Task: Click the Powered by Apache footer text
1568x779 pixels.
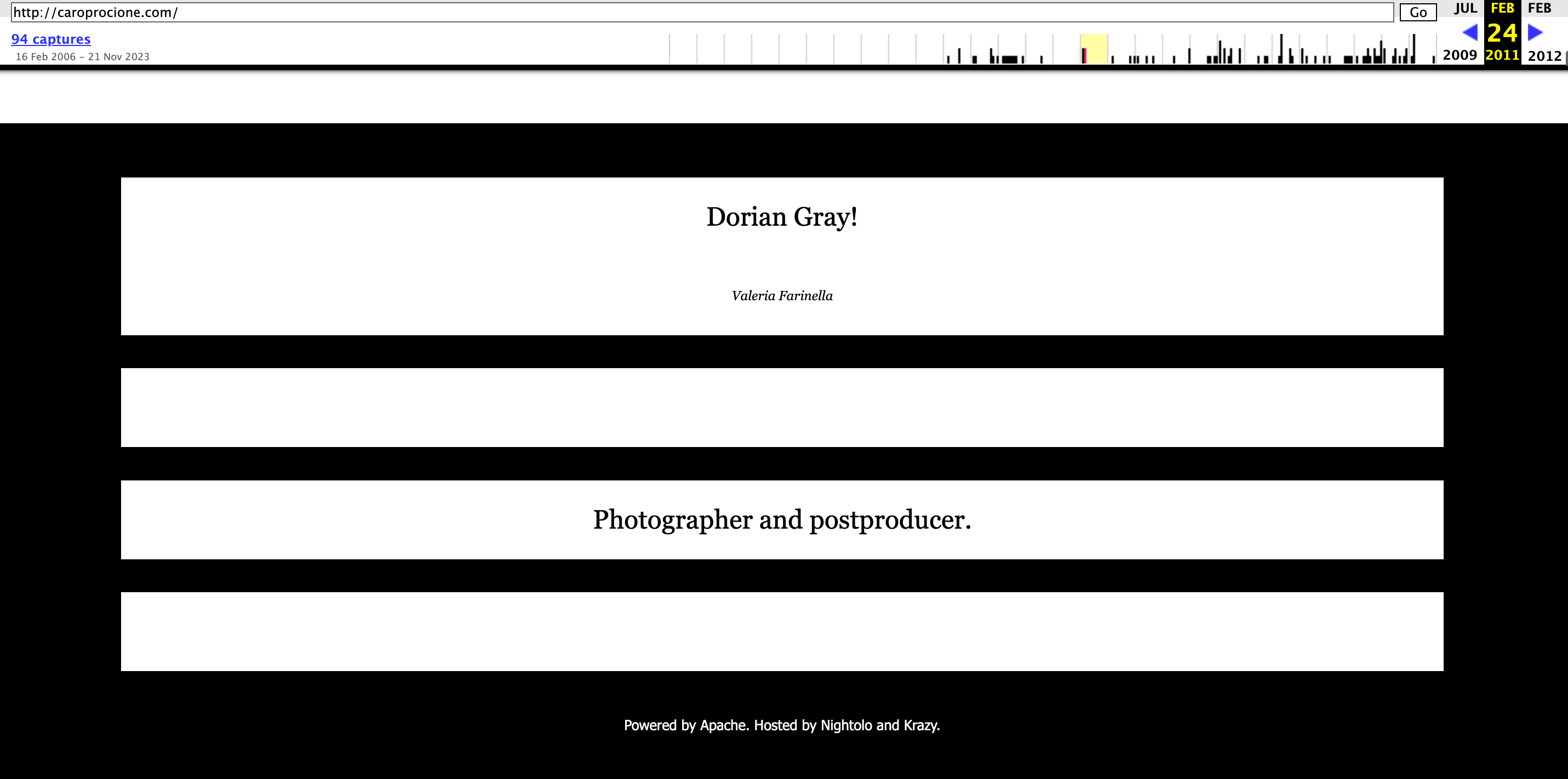Action: [782, 725]
